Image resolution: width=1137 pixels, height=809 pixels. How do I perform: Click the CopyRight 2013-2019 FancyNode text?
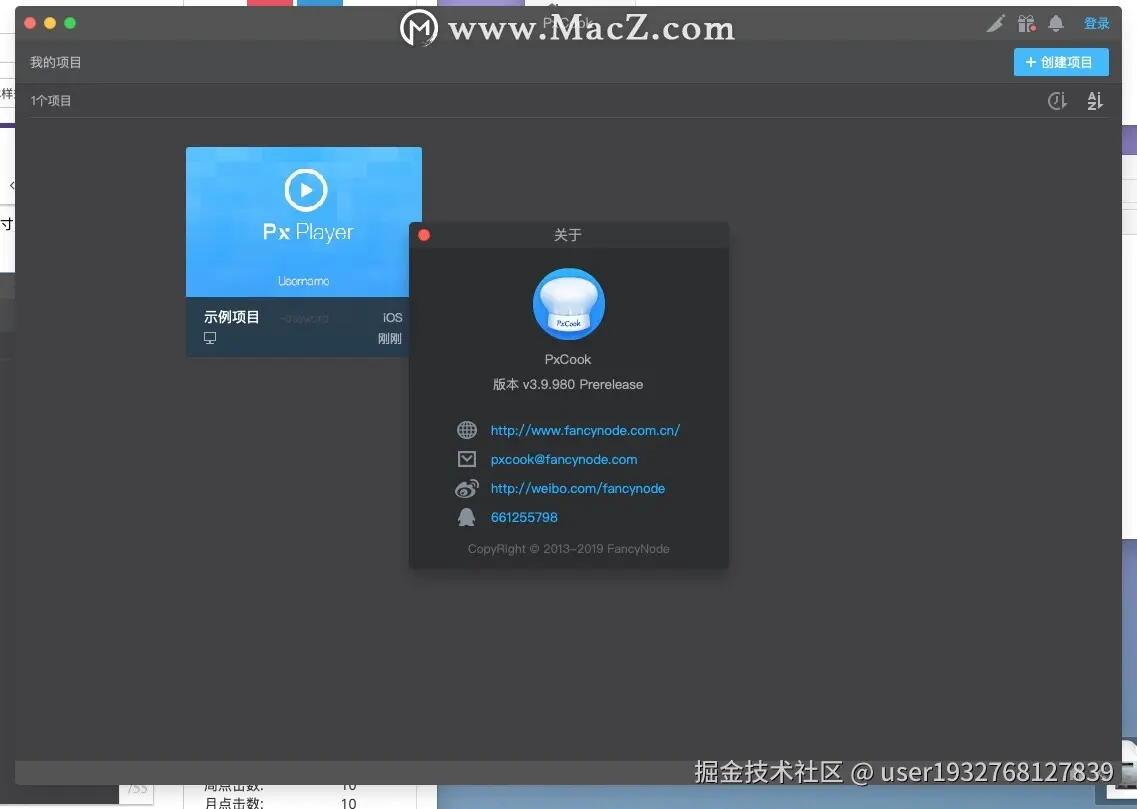568,549
